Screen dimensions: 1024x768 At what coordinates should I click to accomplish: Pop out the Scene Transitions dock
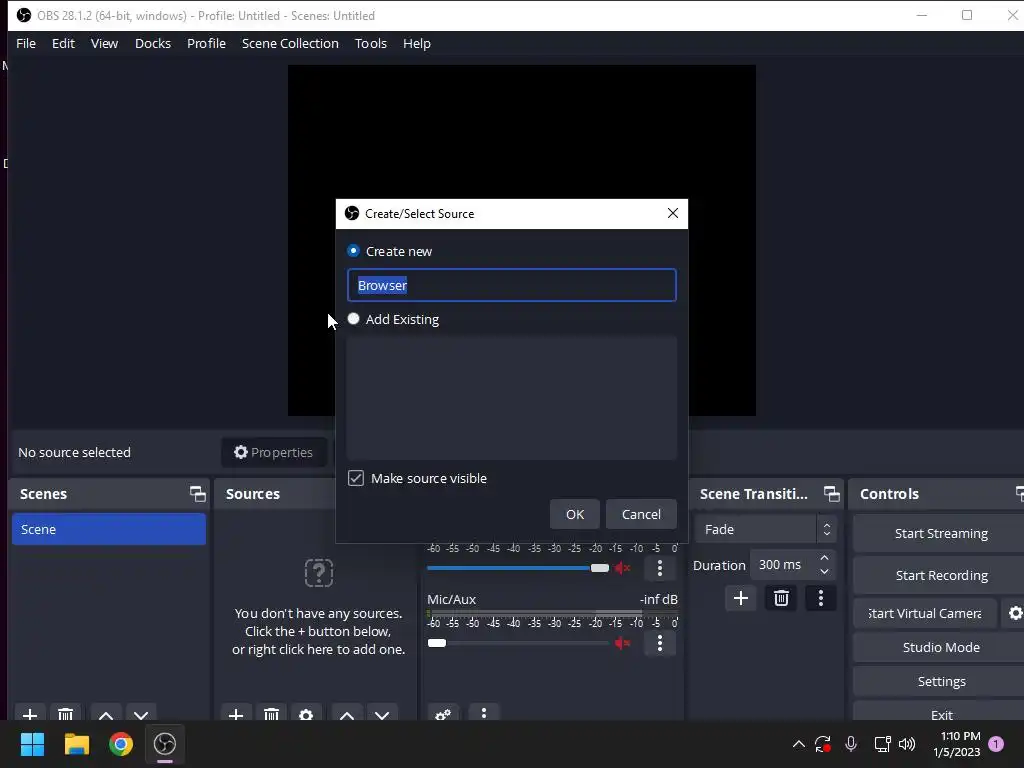831,494
